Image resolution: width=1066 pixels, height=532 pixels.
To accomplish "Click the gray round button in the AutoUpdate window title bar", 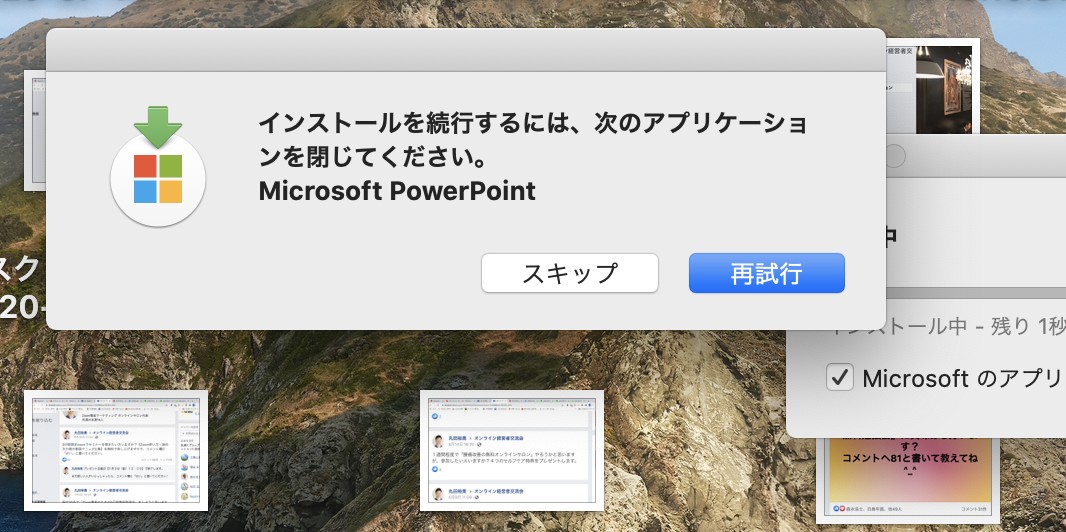I will coord(895,157).
